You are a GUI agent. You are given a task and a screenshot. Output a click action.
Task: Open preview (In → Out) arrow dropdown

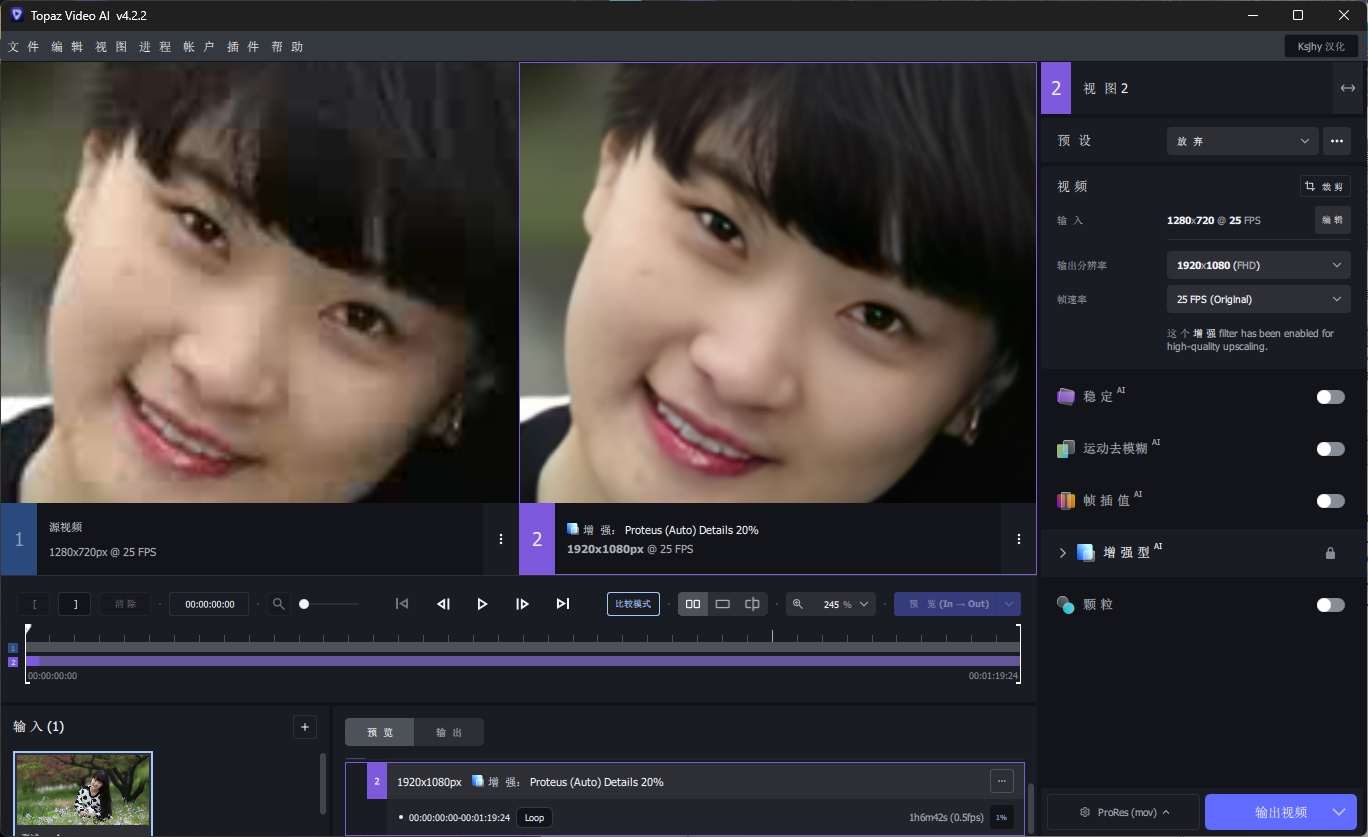coord(1009,604)
